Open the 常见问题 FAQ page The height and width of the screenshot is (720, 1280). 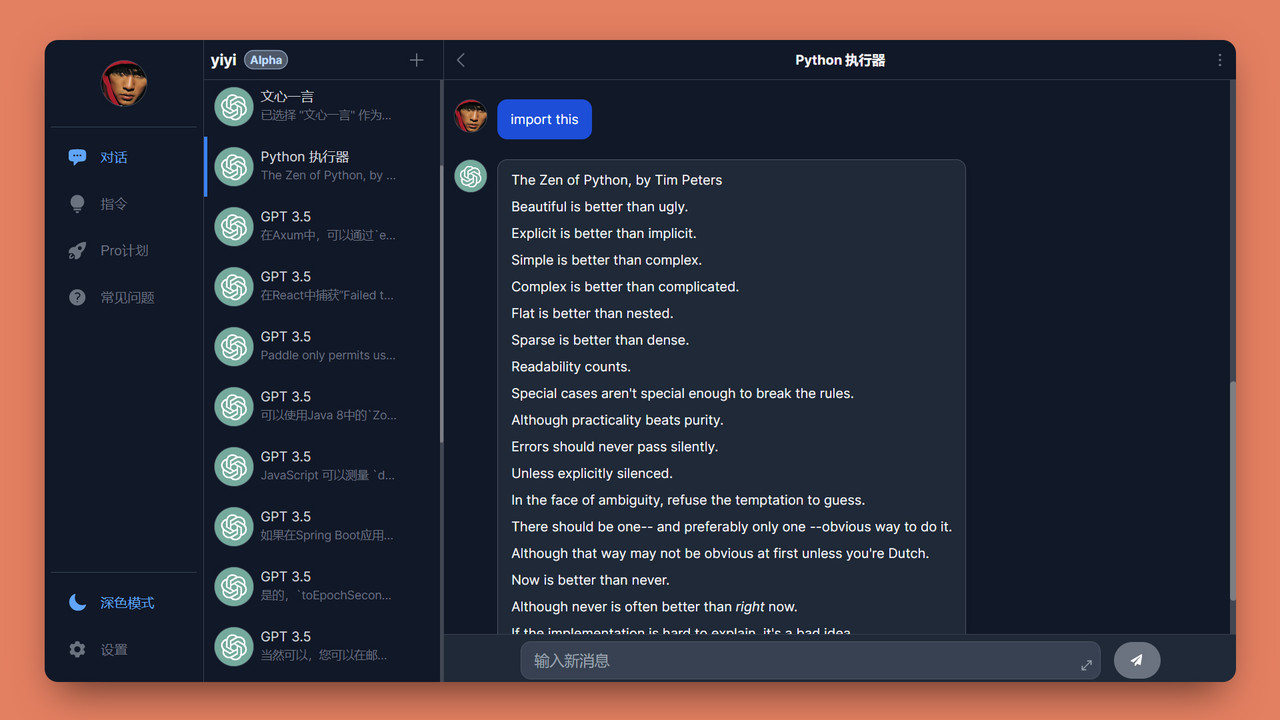124,297
